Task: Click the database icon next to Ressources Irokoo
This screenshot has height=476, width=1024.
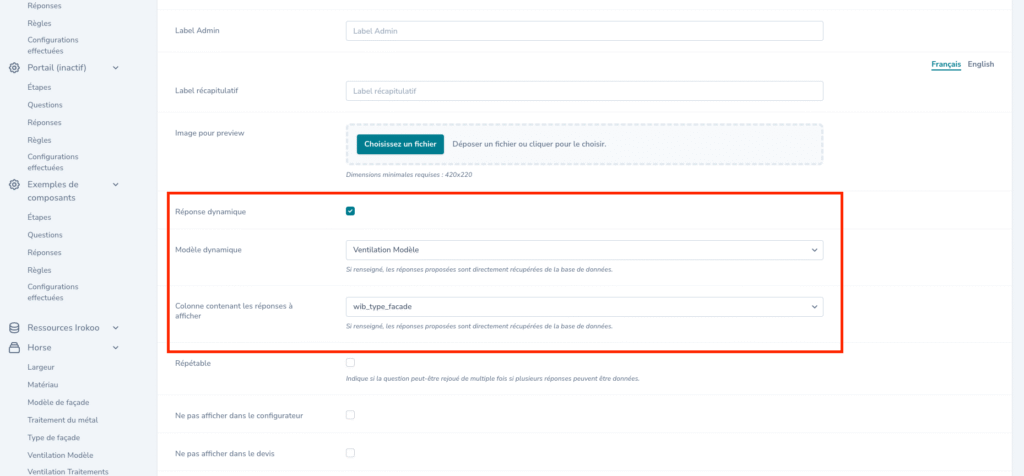Action: click(14, 328)
